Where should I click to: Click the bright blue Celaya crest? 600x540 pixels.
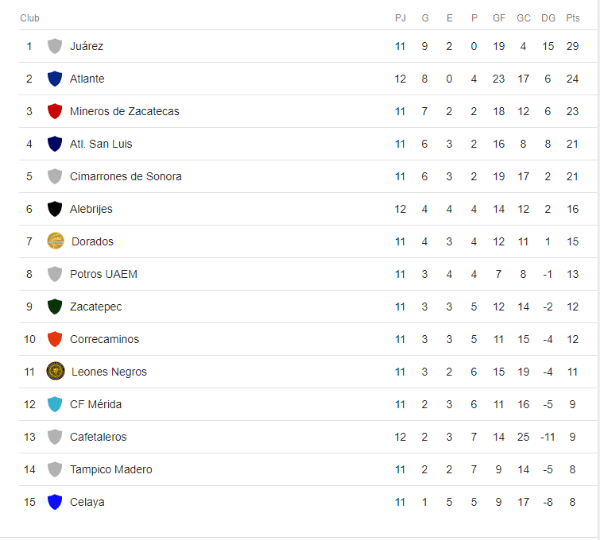[55, 502]
